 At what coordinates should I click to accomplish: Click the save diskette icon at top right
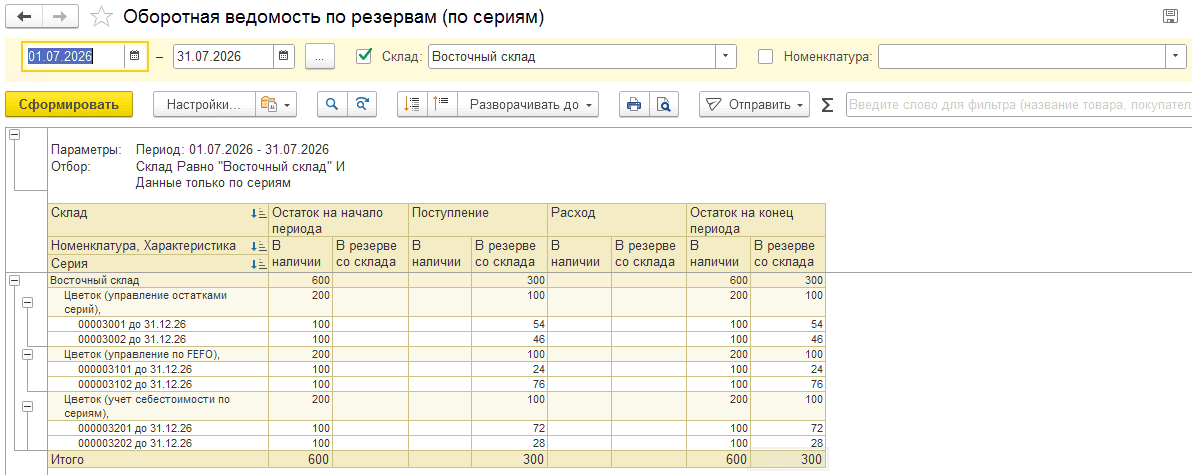tap(1171, 17)
